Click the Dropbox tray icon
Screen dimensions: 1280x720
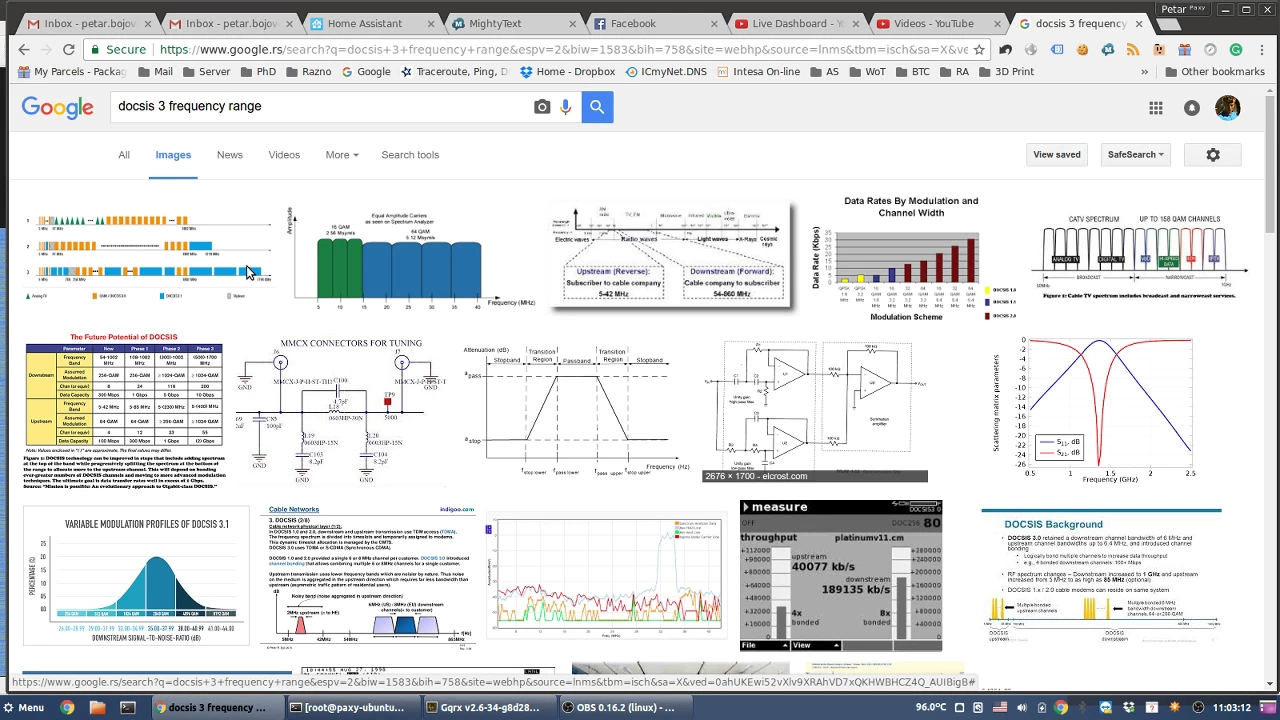[1129, 707]
